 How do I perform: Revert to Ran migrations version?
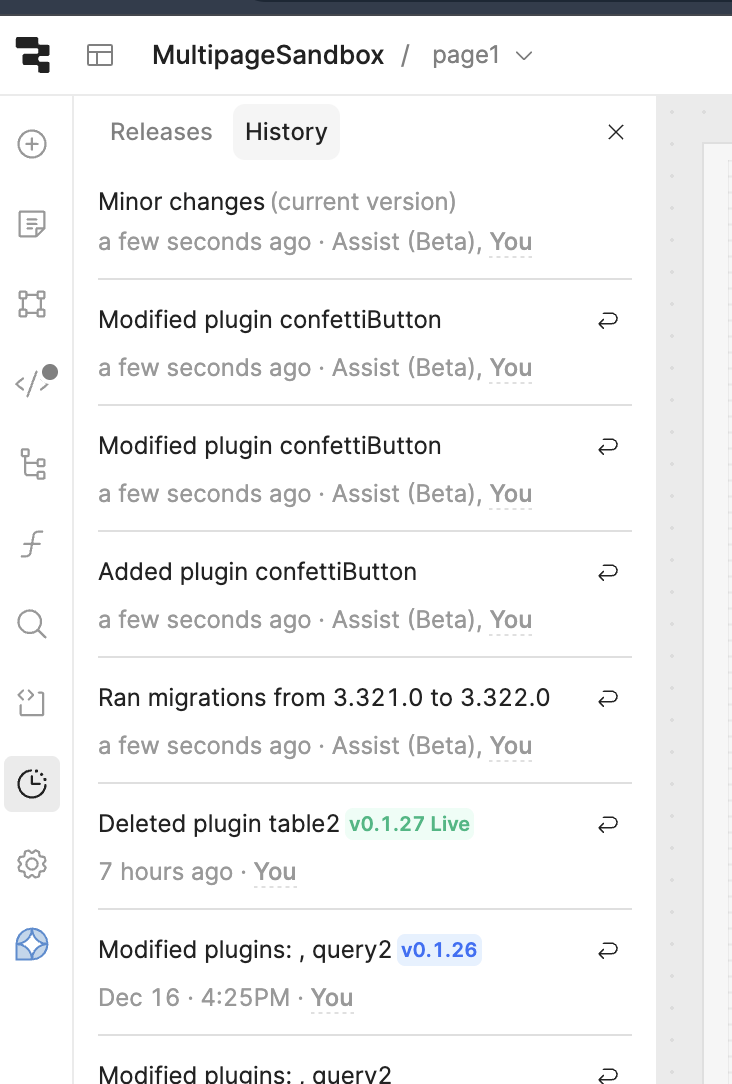607,699
